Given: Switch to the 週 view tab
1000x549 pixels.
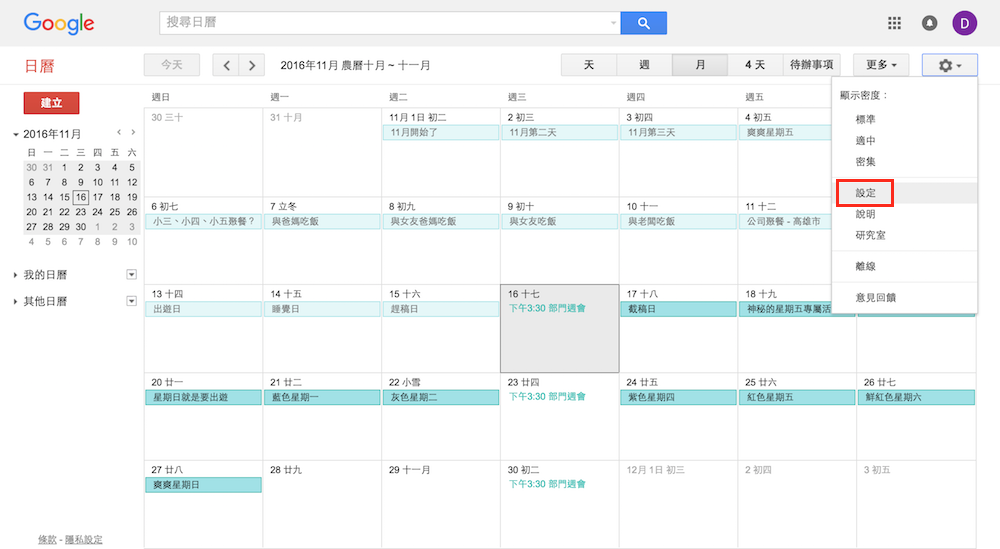Looking at the screenshot, I should click(x=644, y=65).
